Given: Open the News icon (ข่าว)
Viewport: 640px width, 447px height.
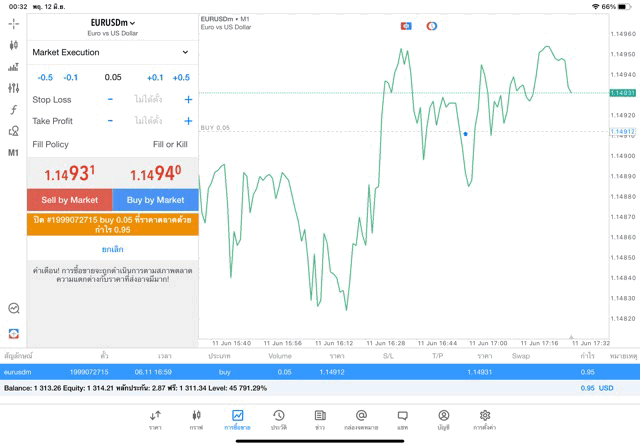Looking at the screenshot, I should click(320, 419).
